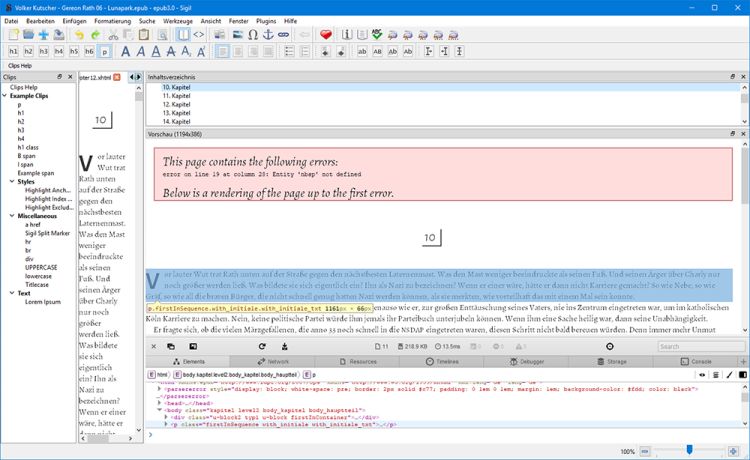Collapse the Styles clips group
Screen dimensions: 750x460
pyautogui.click(x=11, y=181)
